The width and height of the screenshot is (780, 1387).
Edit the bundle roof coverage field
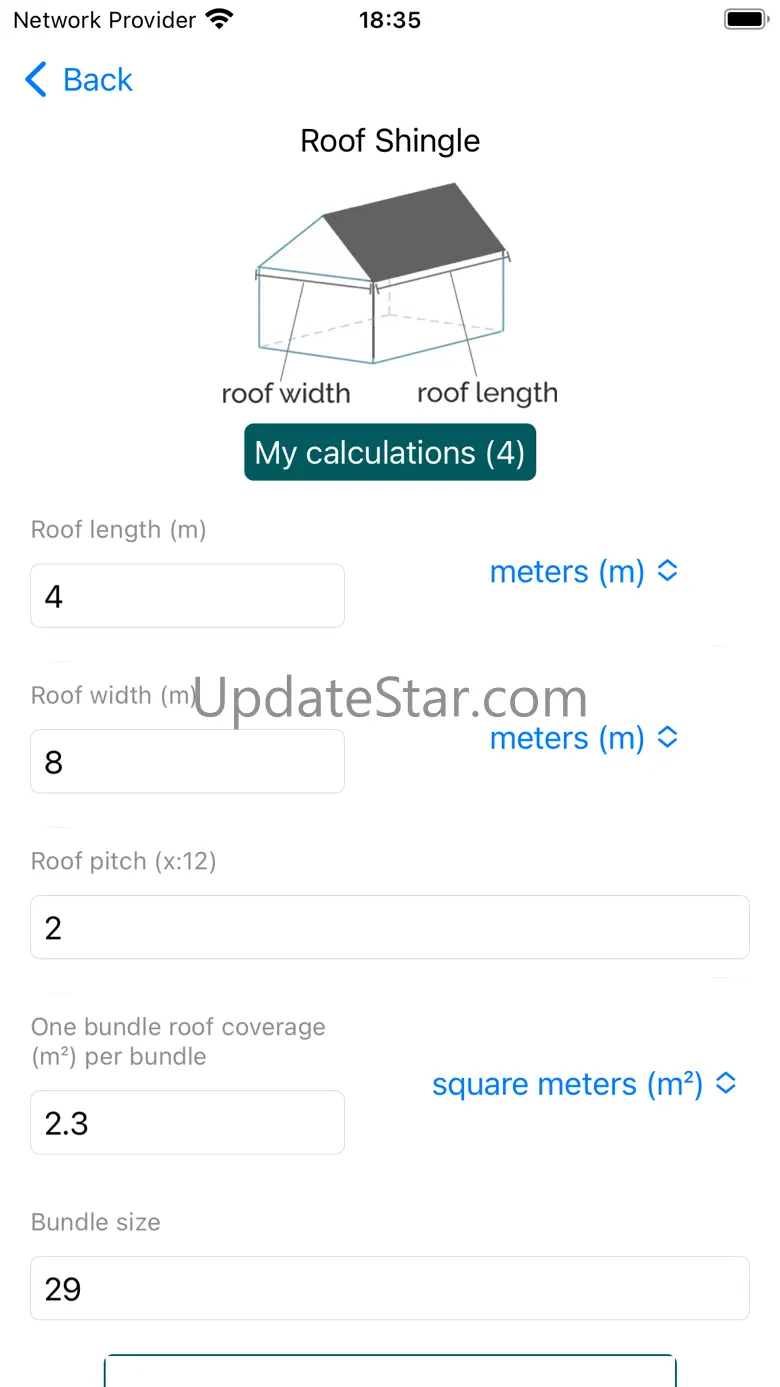tap(187, 1123)
